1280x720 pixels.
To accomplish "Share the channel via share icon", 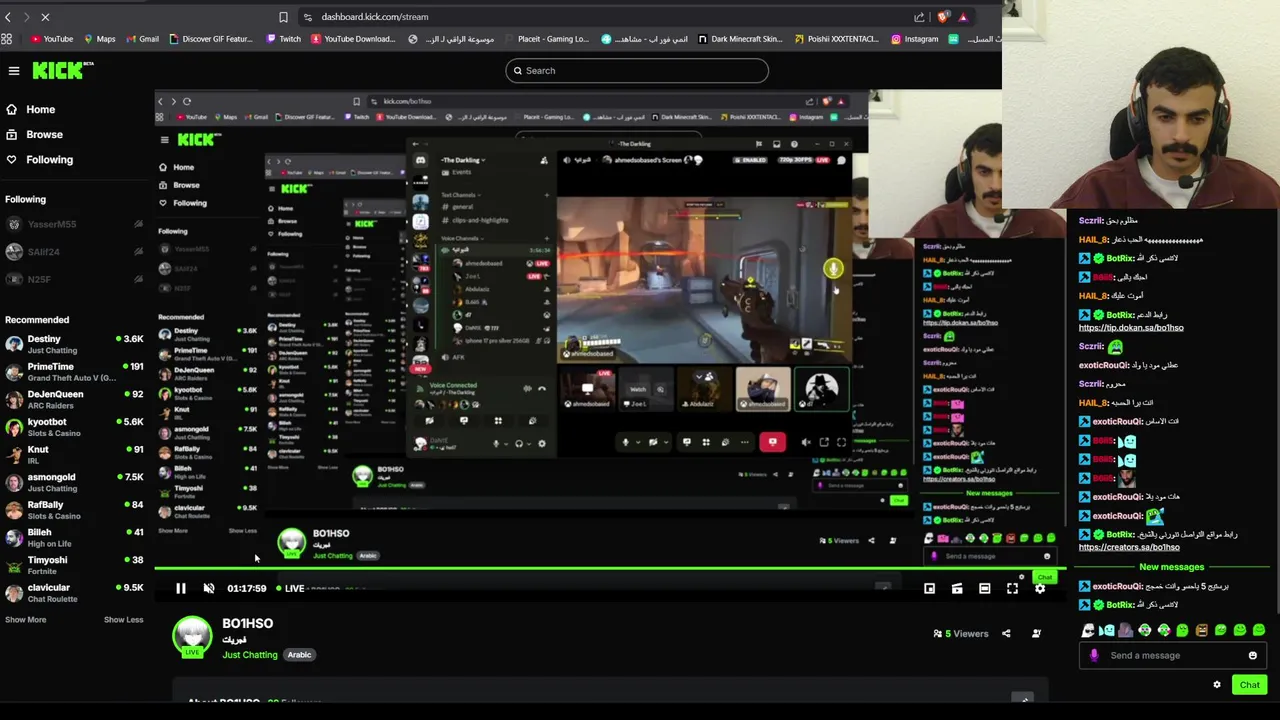I will 1006,633.
